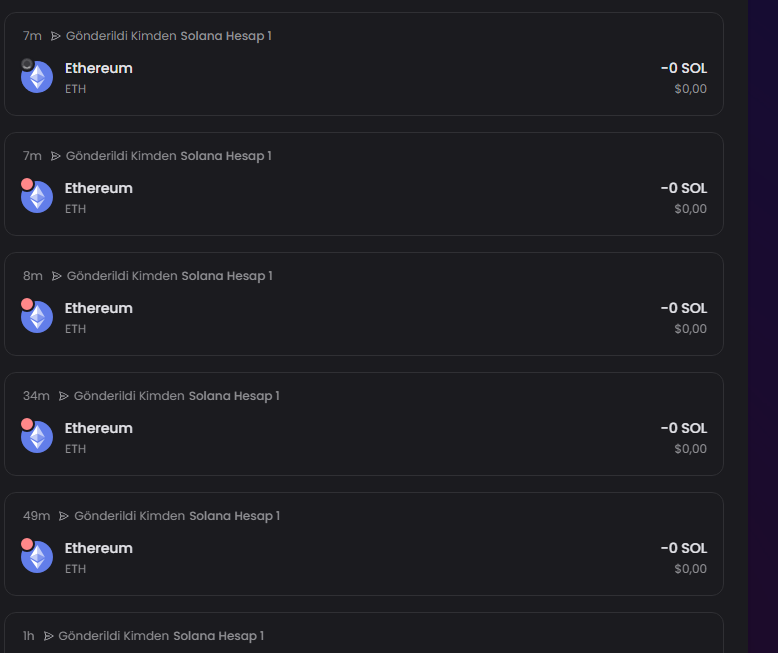Open the first 7m Ethereum transaction card
The width and height of the screenshot is (778, 653).
tap(364, 64)
